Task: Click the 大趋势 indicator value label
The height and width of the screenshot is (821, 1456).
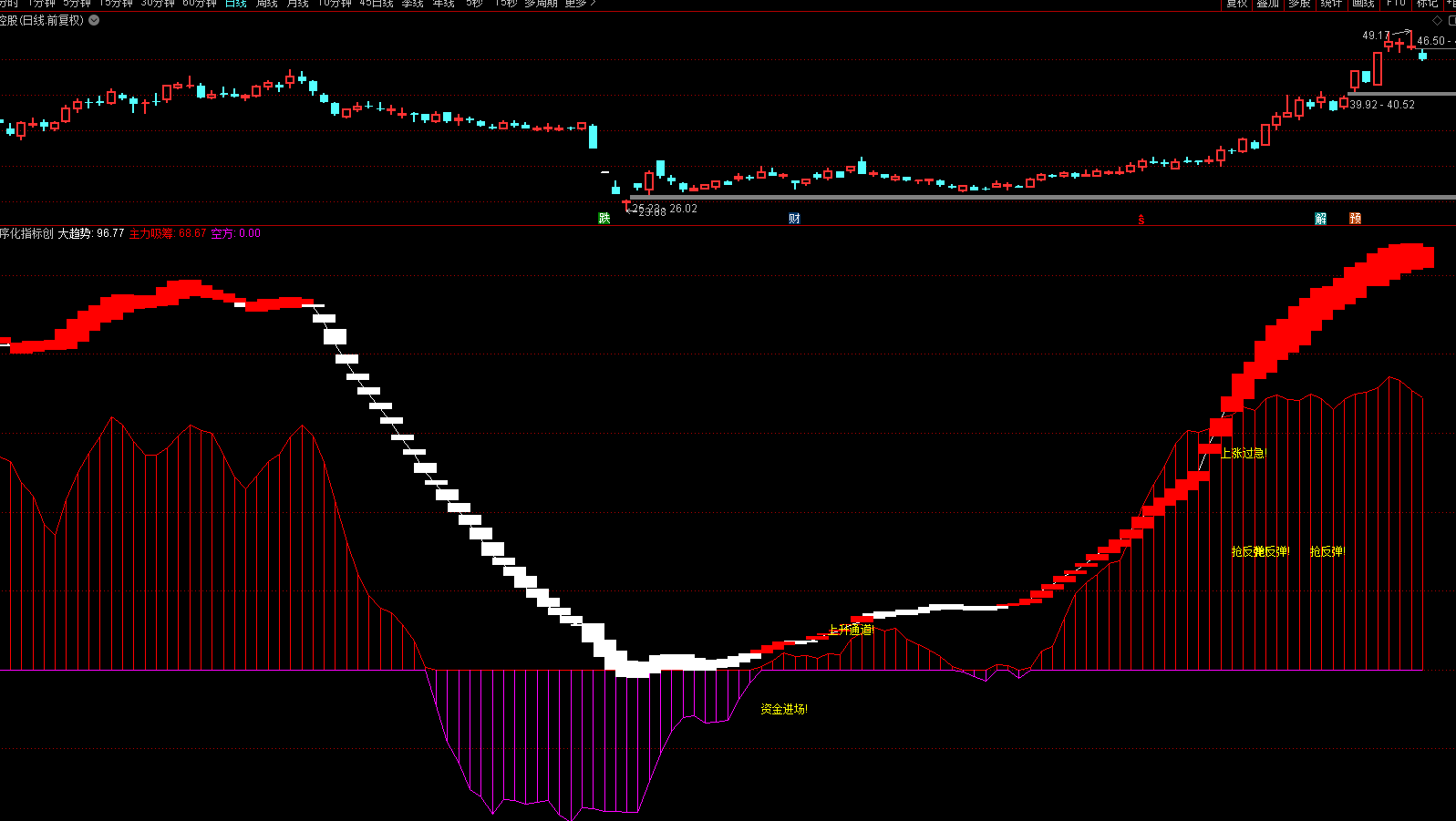Action: pos(90,233)
